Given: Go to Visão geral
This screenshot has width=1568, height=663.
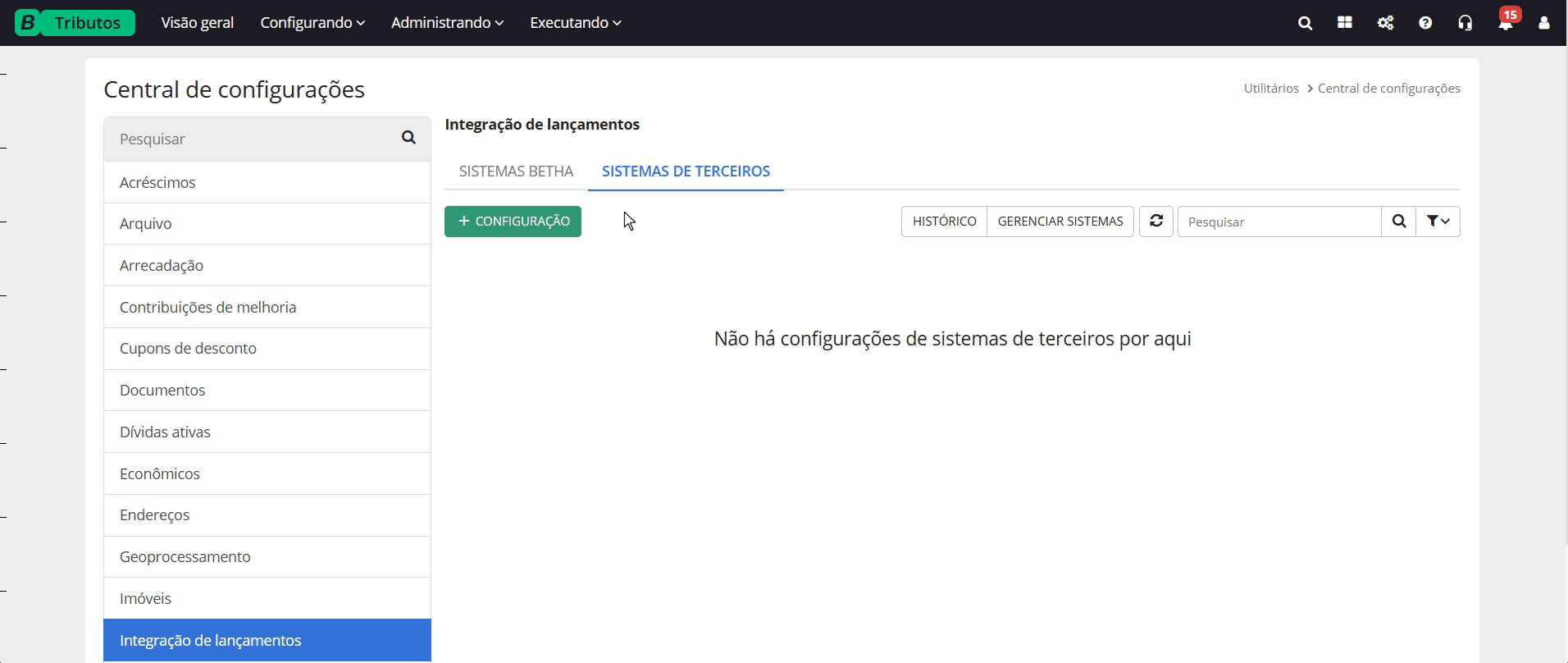Looking at the screenshot, I should pyautogui.click(x=198, y=23).
